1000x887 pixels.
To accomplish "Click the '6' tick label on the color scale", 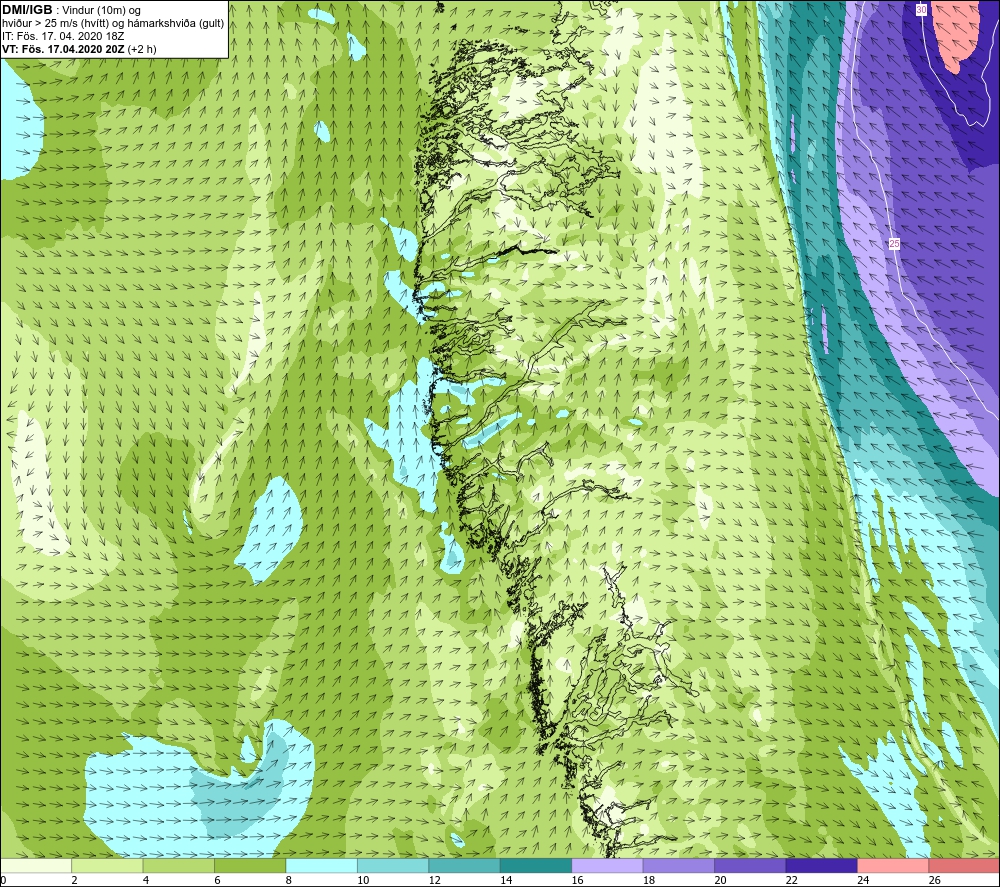I will [217, 880].
